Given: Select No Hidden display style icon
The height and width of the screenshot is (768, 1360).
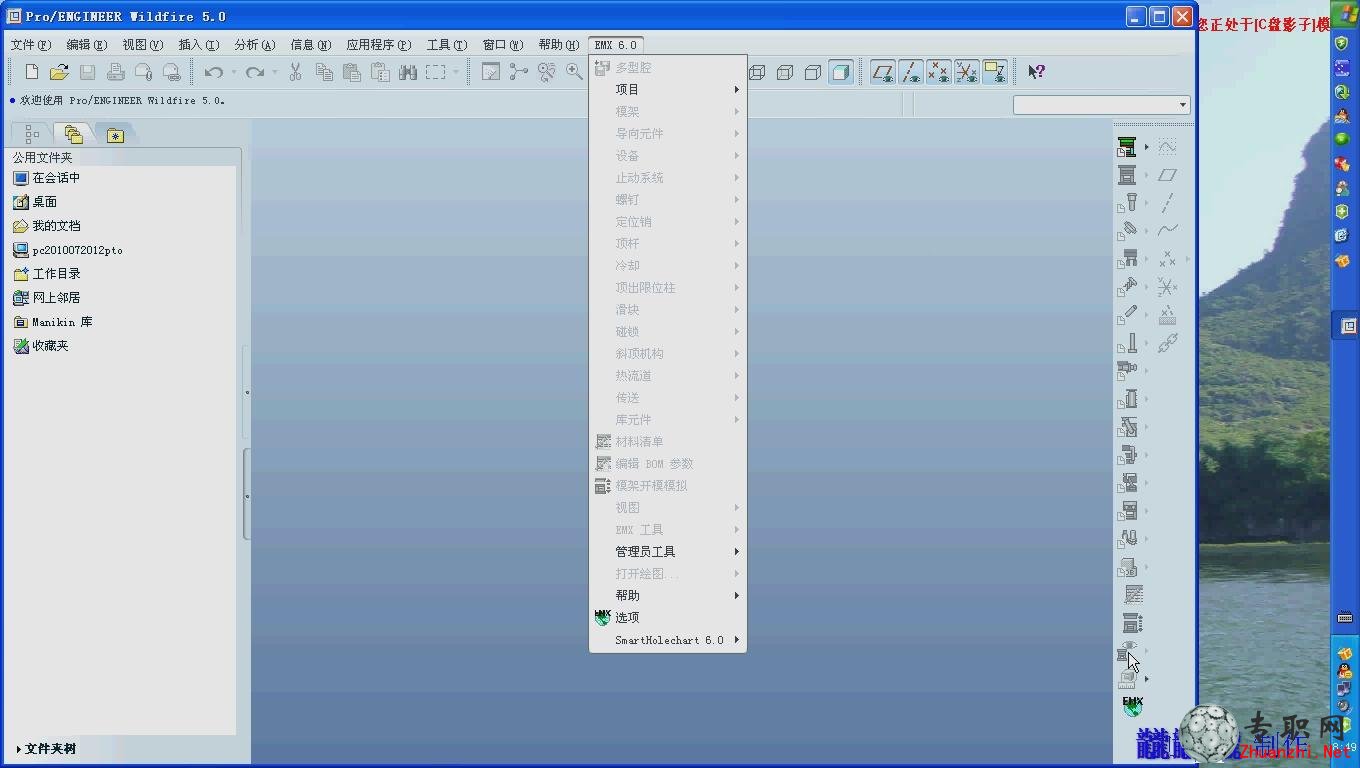Looking at the screenshot, I should (x=813, y=72).
